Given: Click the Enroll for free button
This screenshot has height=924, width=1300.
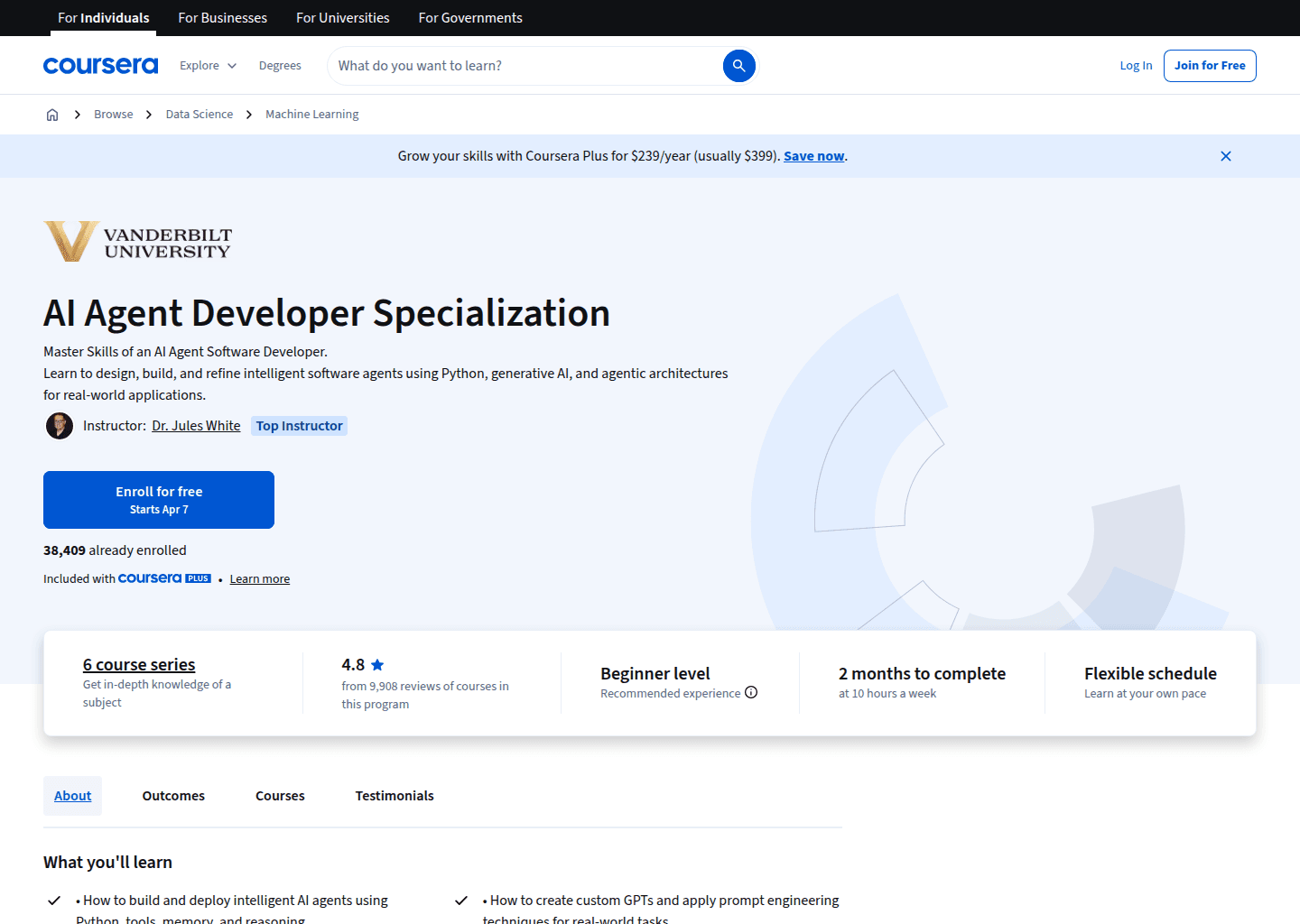Looking at the screenshot, I should [x=159, y=499].
